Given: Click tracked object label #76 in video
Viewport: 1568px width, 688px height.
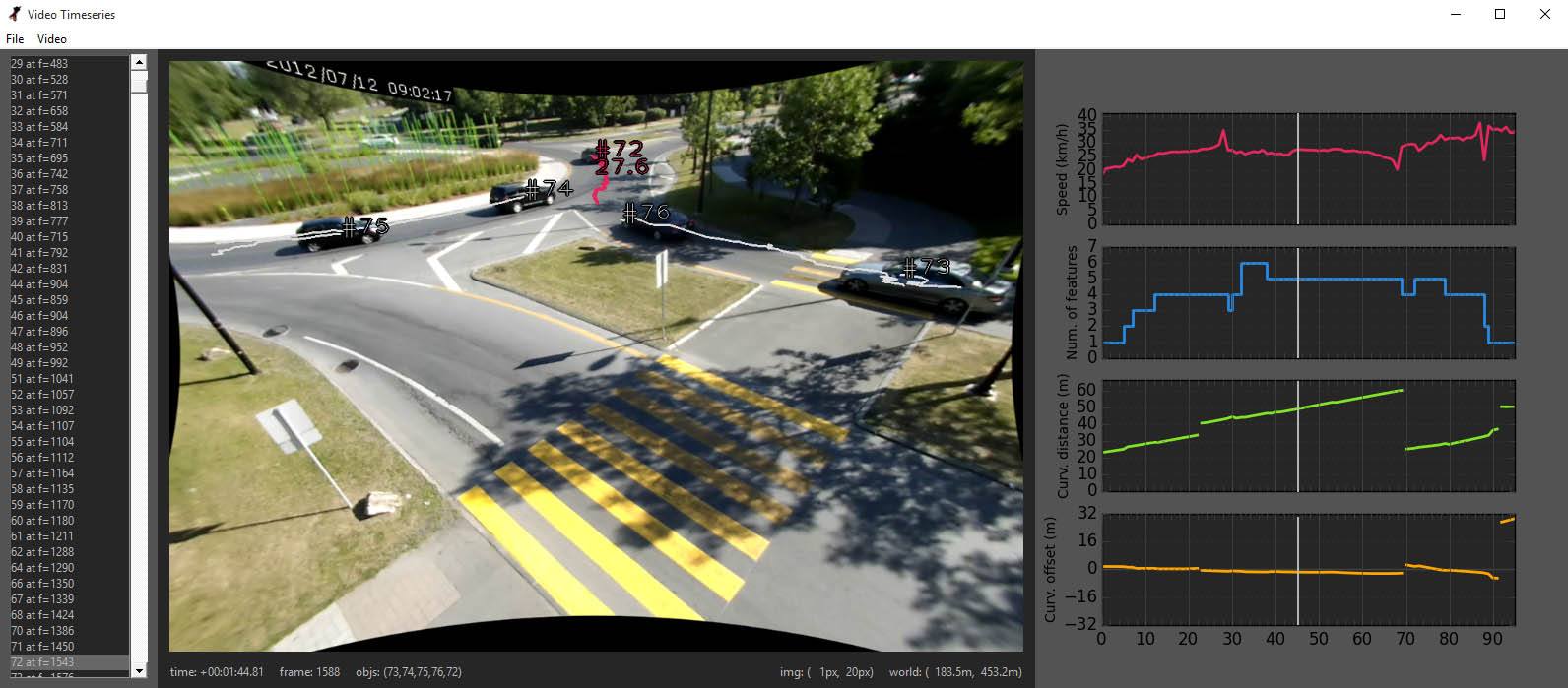Looking at the screenshot, I should [x=646, y=212].
